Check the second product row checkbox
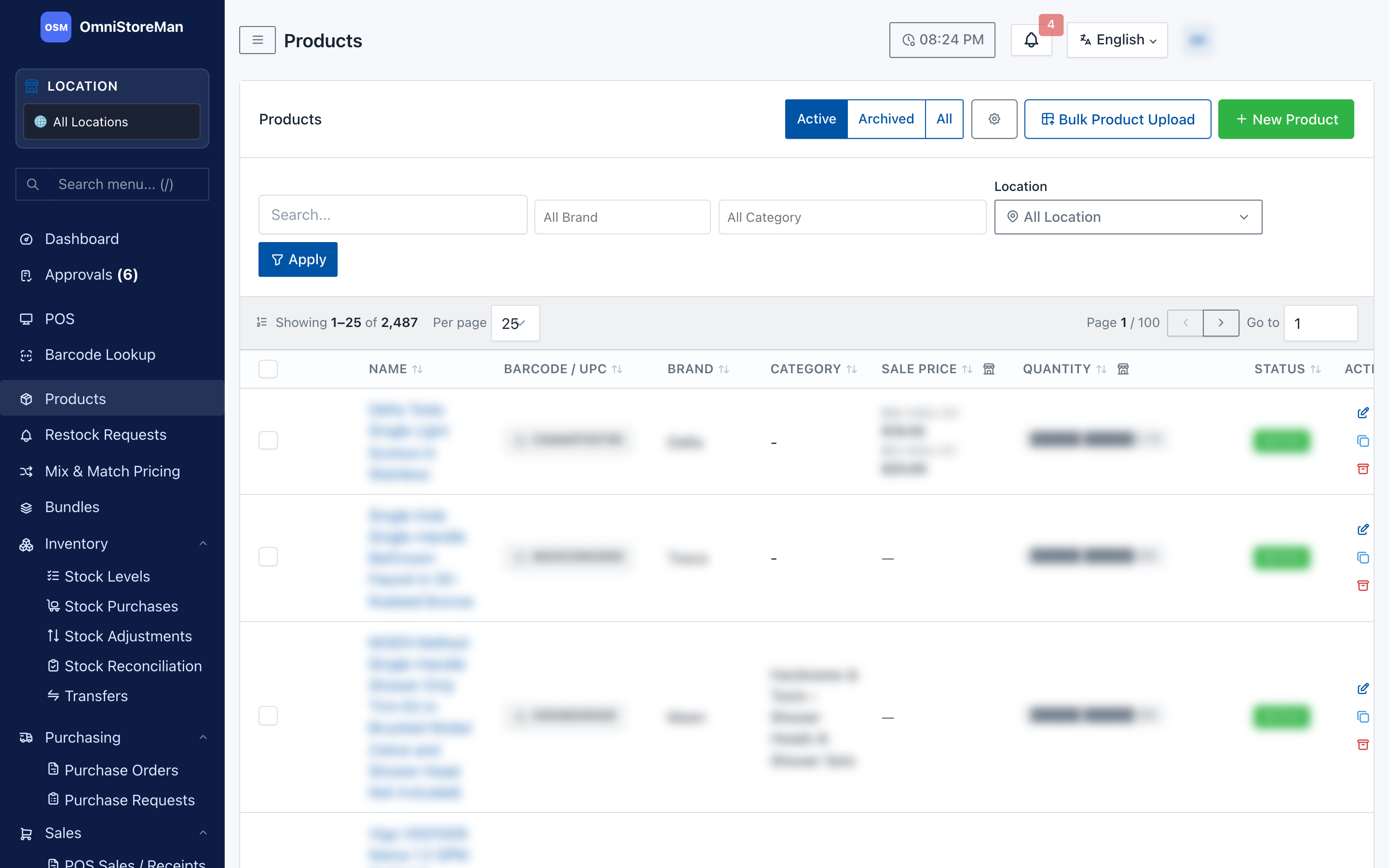Image resolution: width=1389 pixels, height=868 pixels. (268, 556)
